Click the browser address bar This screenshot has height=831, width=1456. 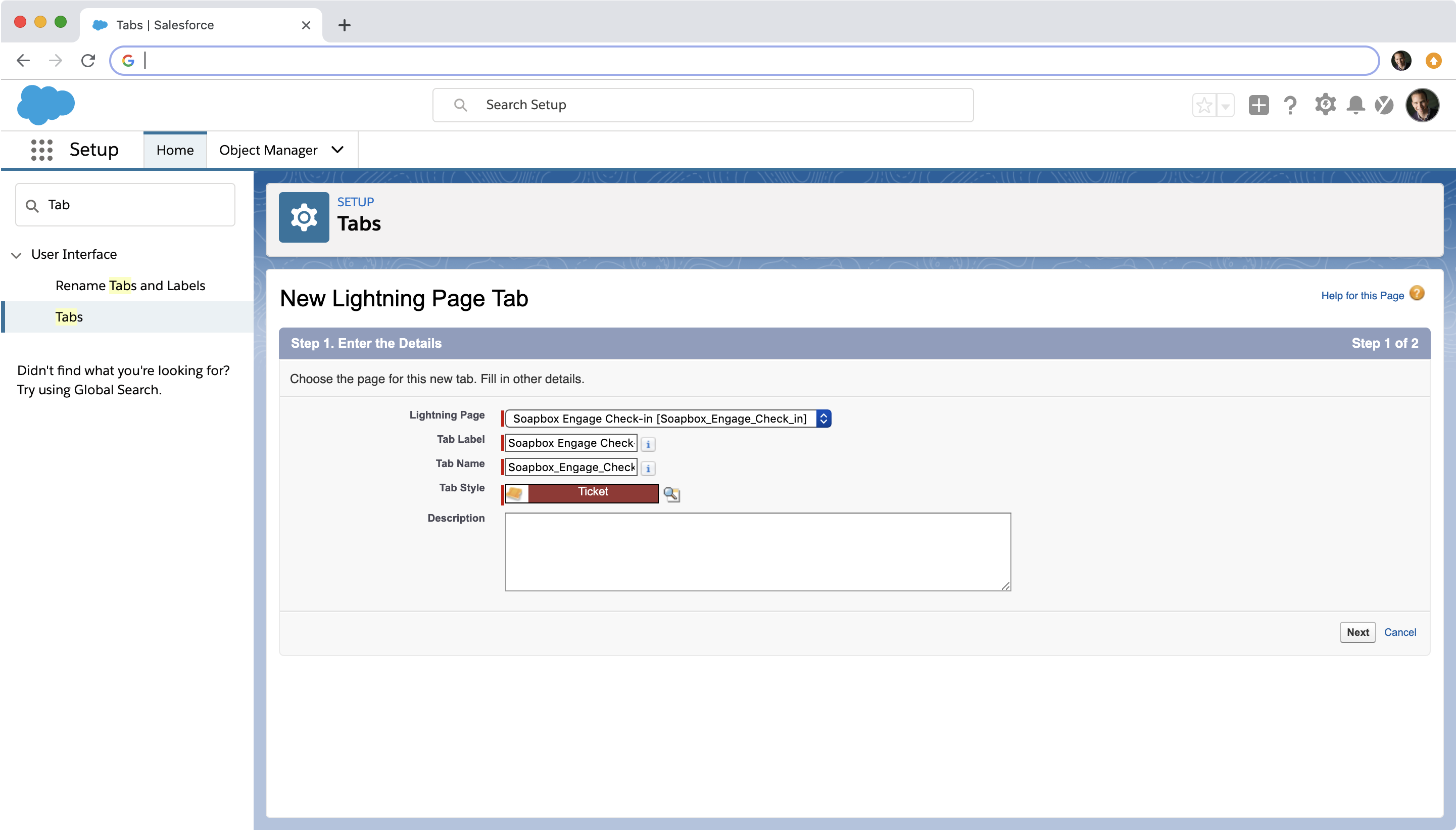click(744, 61)
